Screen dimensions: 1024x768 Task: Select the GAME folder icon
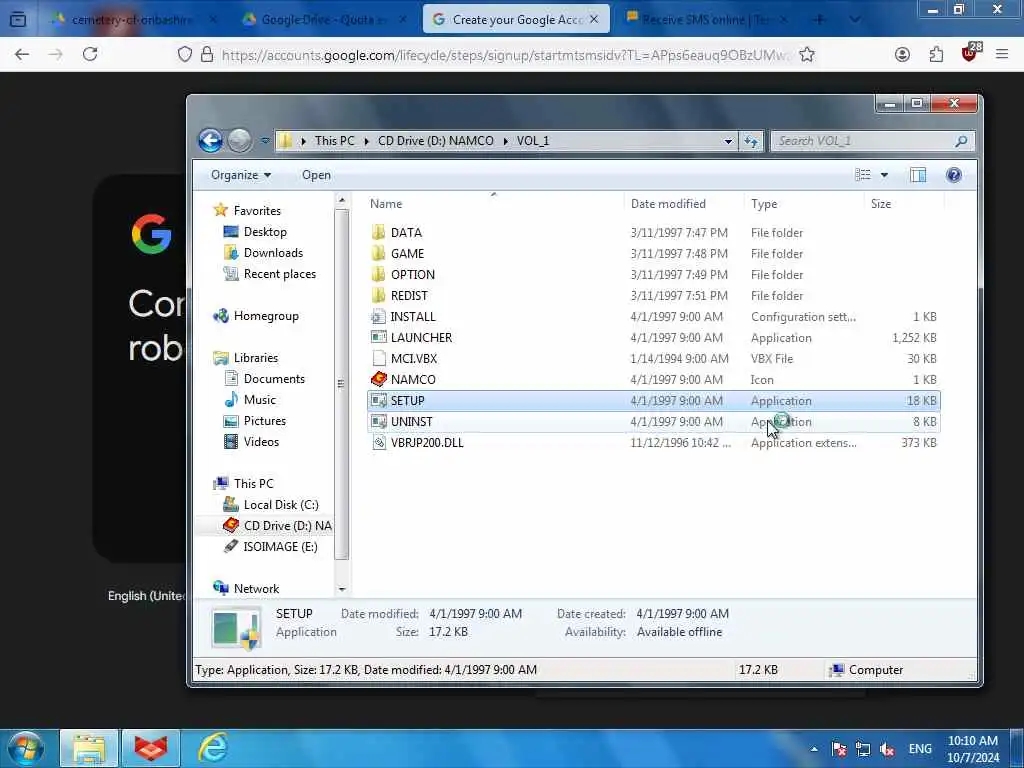click(x=379, y=253)
